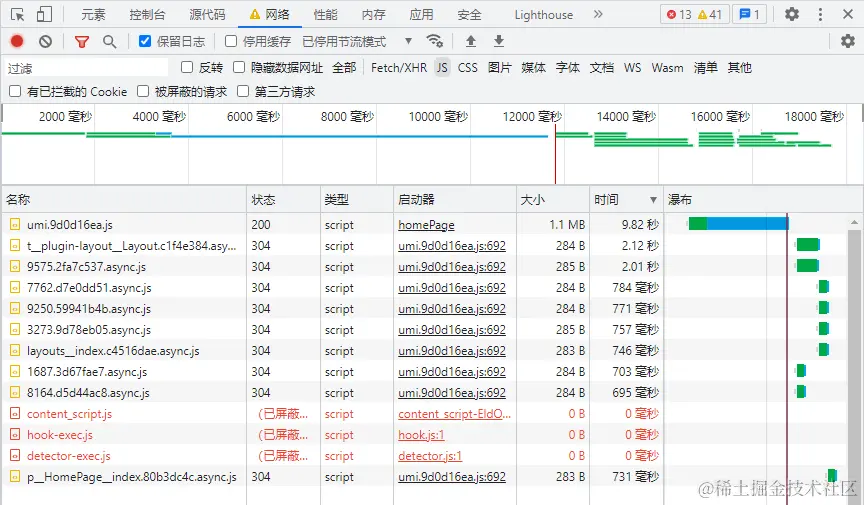Viewport: 864px width, 505px height.
Task: Filter requests by Fetch/XHR
Action: point(399,68)
